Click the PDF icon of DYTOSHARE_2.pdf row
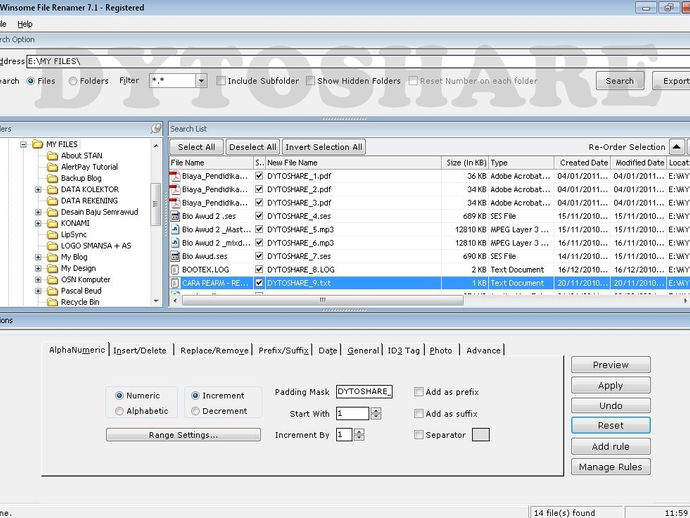This screenshot has width=690, height=518. [x=175, y=189]
